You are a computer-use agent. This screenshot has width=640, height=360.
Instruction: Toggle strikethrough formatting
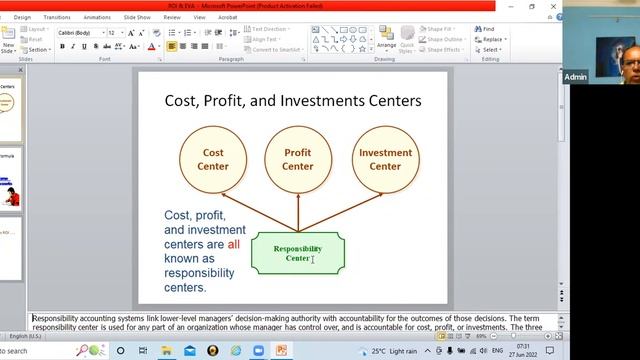click(x=107, y=47)
